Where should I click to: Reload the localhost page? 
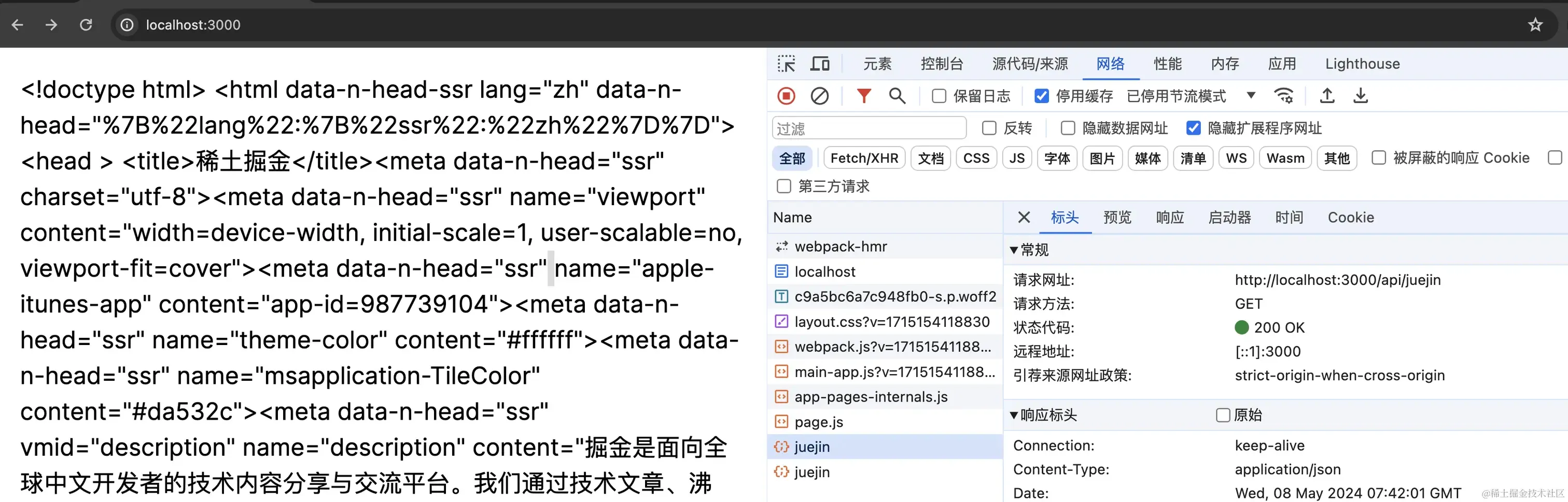[x=86, y=25]
